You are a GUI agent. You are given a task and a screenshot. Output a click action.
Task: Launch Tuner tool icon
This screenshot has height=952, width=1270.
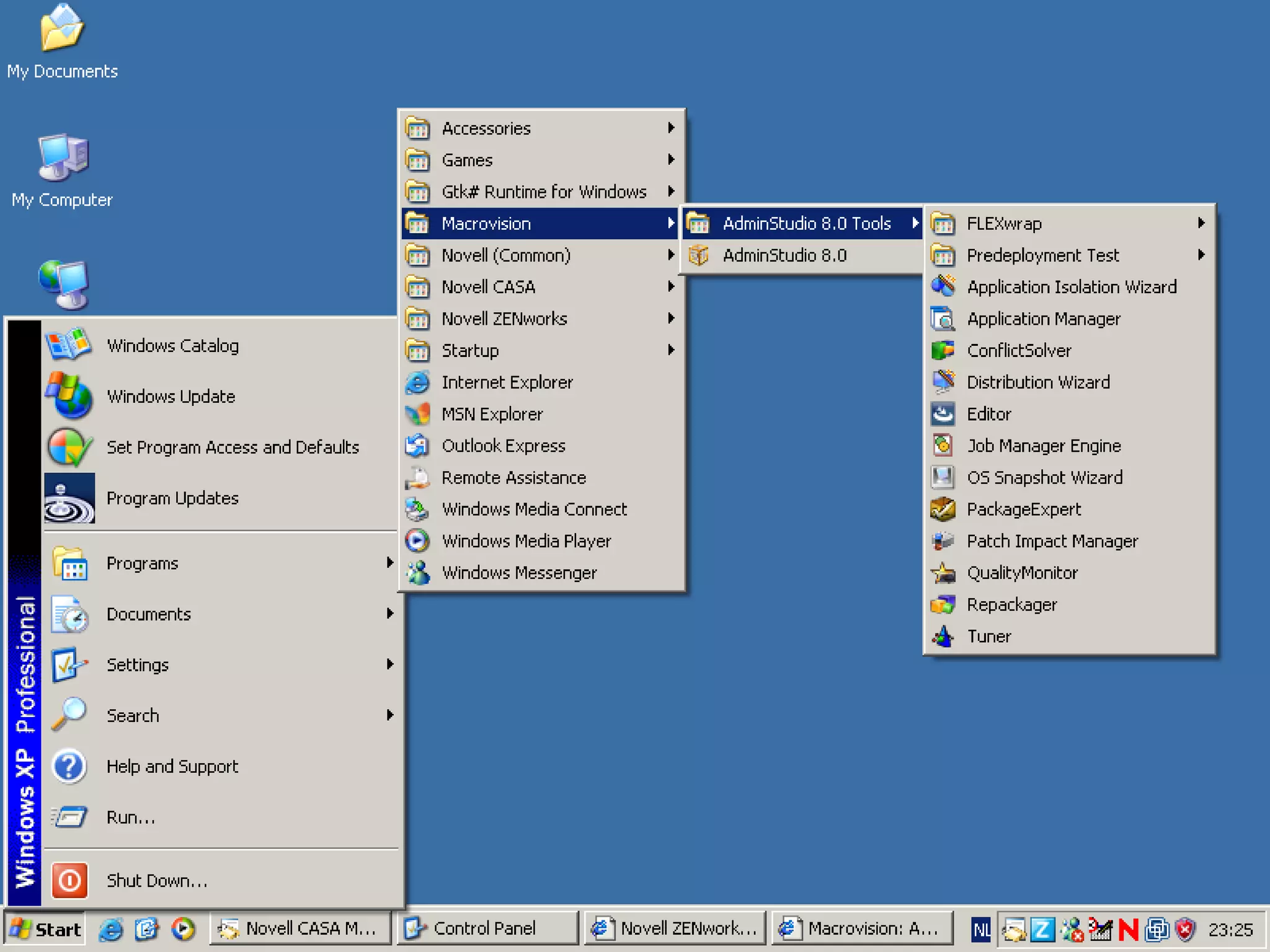click(x=943, y=636)
